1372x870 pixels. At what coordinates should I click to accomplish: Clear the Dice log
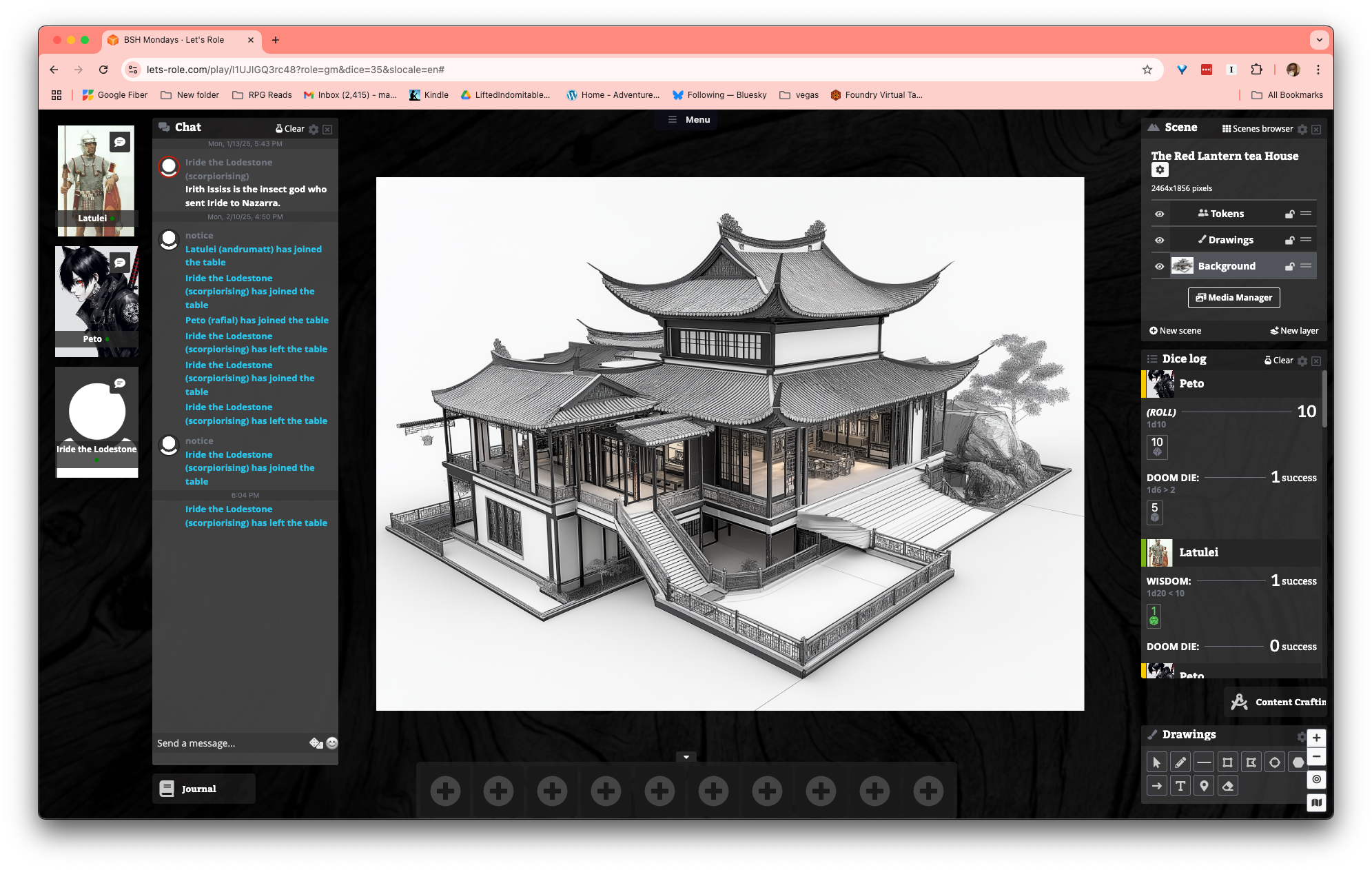(x=1278, y=361)
